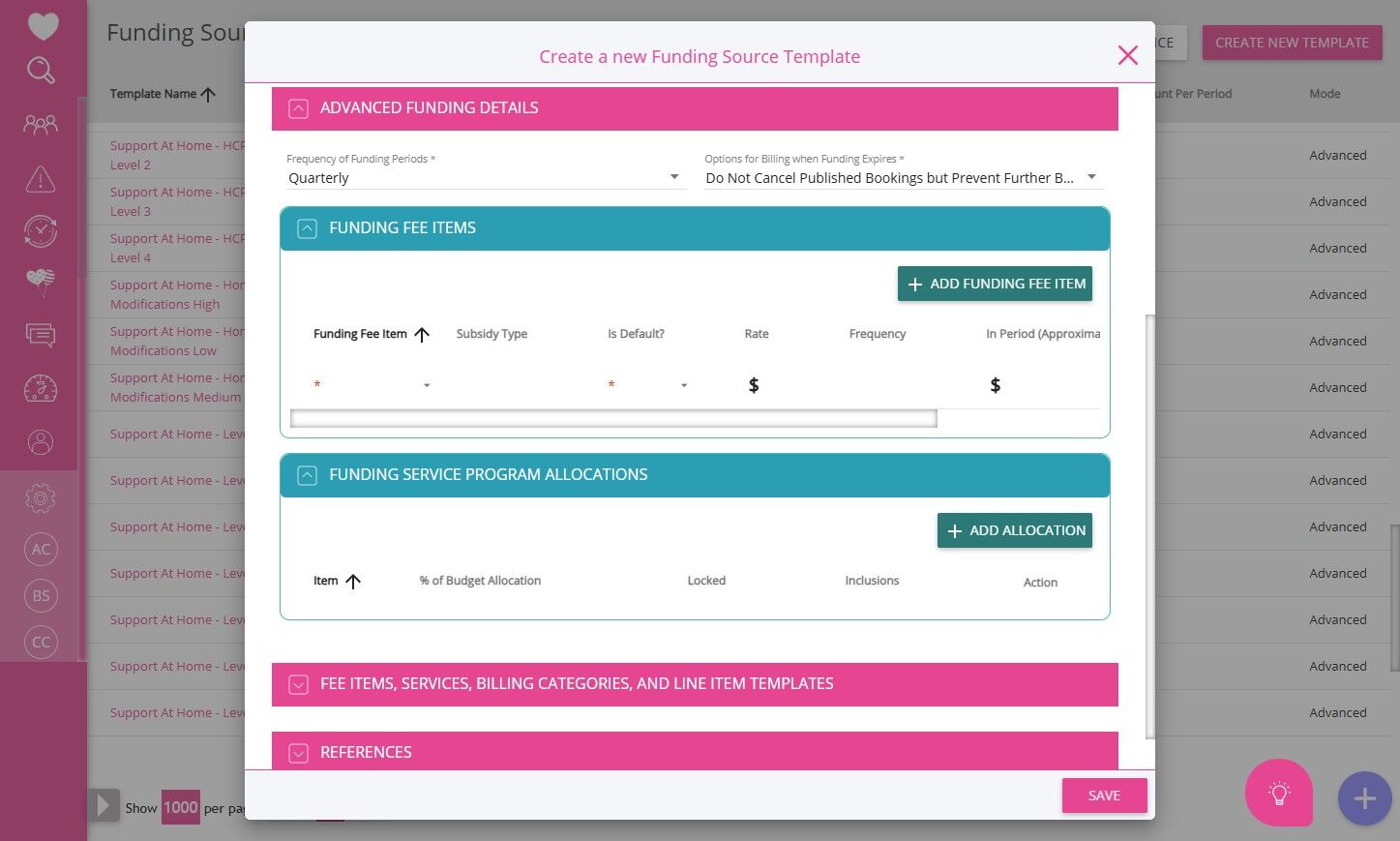This screenshot has height=841, width=1400.
Task: Open the search magnifier icon in sidebar
Action: click(41, 71)
